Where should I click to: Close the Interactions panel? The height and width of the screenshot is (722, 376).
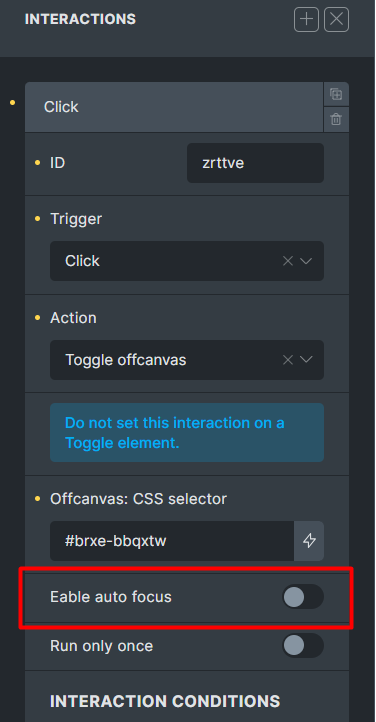pos(336,19)
